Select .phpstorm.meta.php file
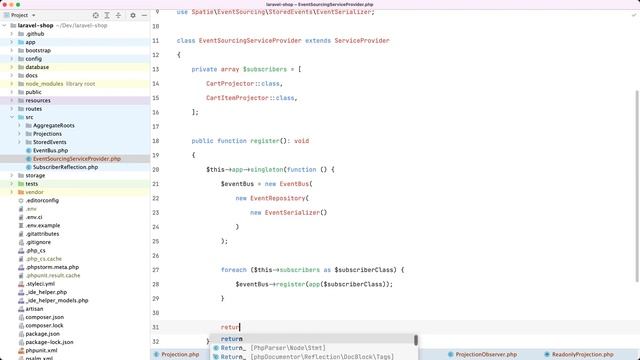 pyautogui.click(x=52, y=267)
